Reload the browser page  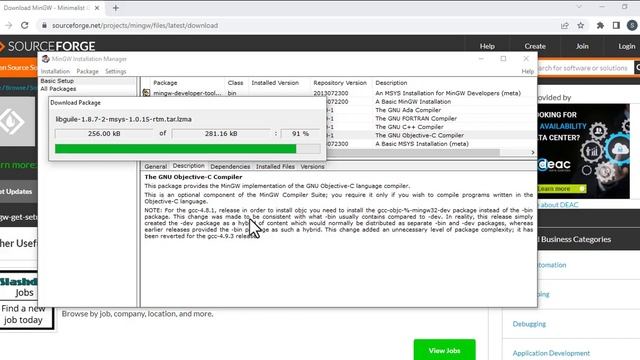click(x=24, y=25)
